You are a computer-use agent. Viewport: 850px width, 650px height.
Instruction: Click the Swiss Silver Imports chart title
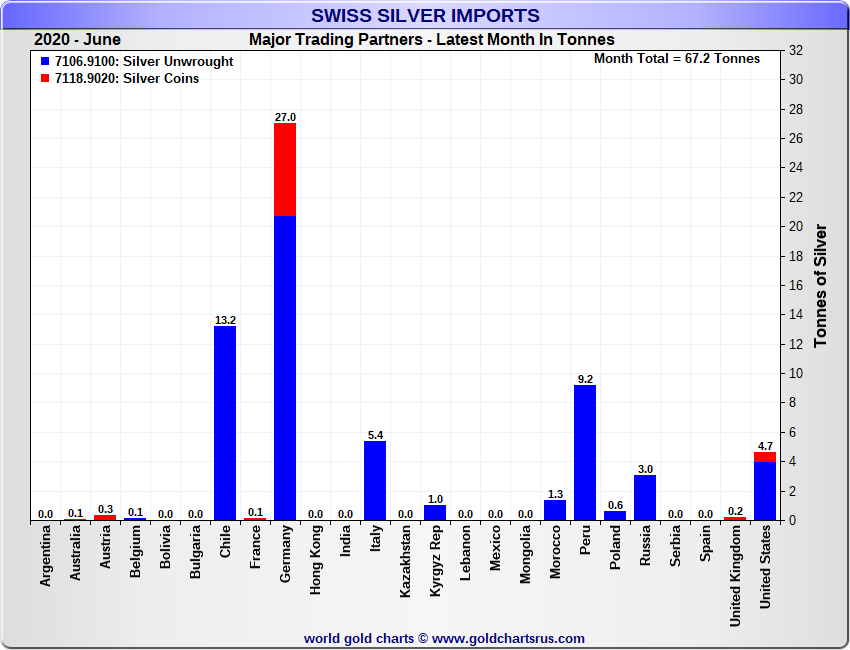425,15
